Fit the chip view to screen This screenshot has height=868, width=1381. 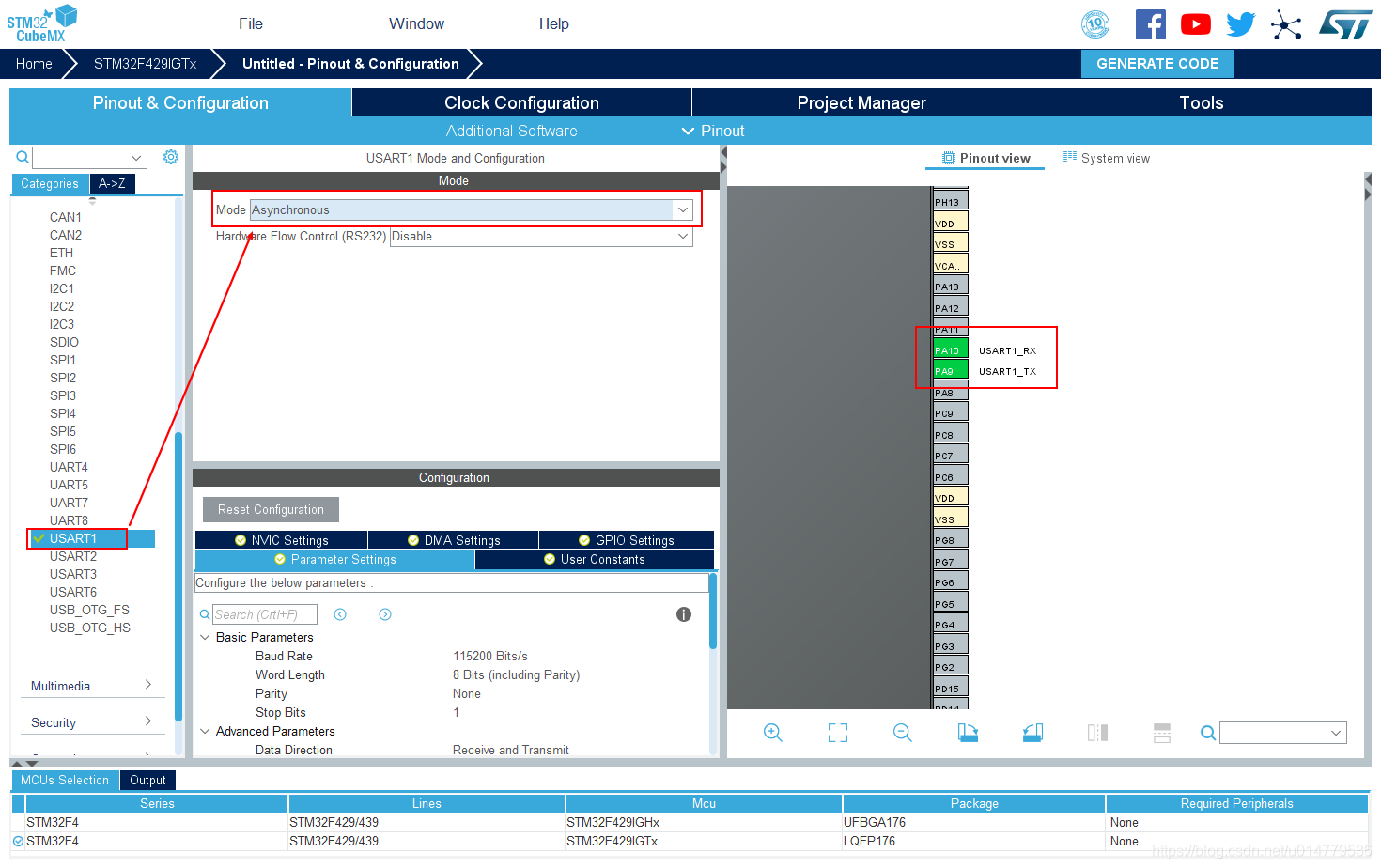838,733
